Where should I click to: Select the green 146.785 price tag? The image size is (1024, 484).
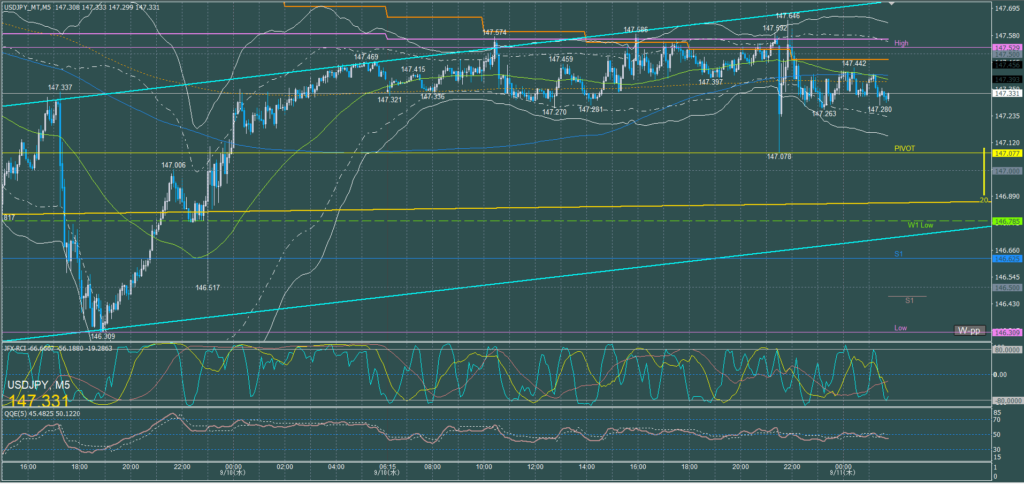click(1005, 221)
